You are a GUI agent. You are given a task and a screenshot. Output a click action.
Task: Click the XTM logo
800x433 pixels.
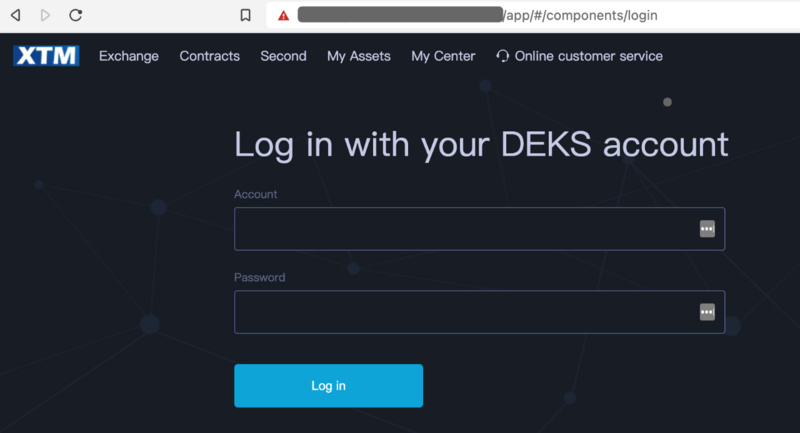click(46, 56)
